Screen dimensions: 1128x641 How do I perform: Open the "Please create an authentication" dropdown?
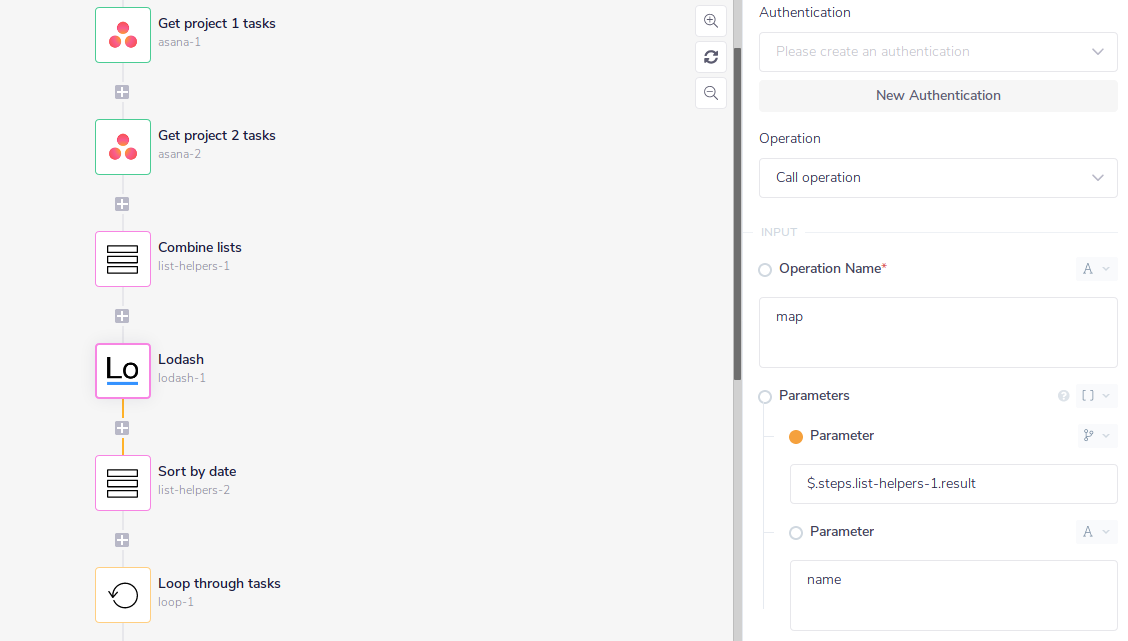pyautogui.click(x=938, y=51)
